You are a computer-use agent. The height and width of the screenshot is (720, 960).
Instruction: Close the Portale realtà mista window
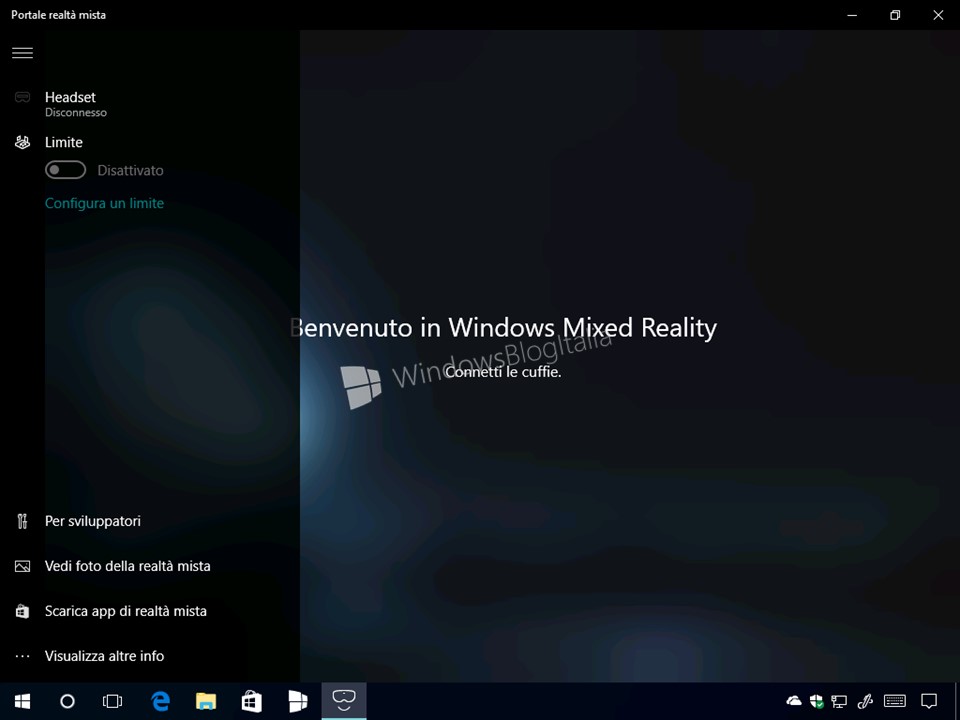coord(938,15)
